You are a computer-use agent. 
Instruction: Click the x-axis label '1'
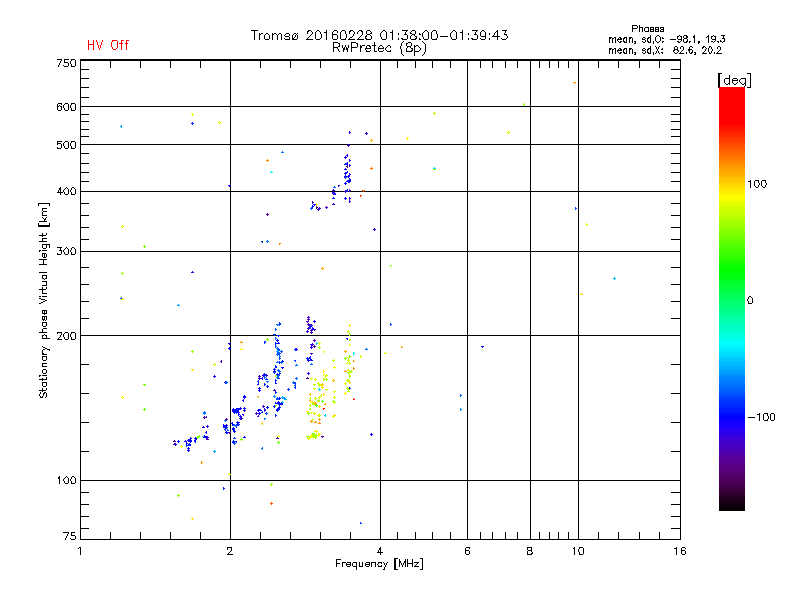(x=80, y=551)
